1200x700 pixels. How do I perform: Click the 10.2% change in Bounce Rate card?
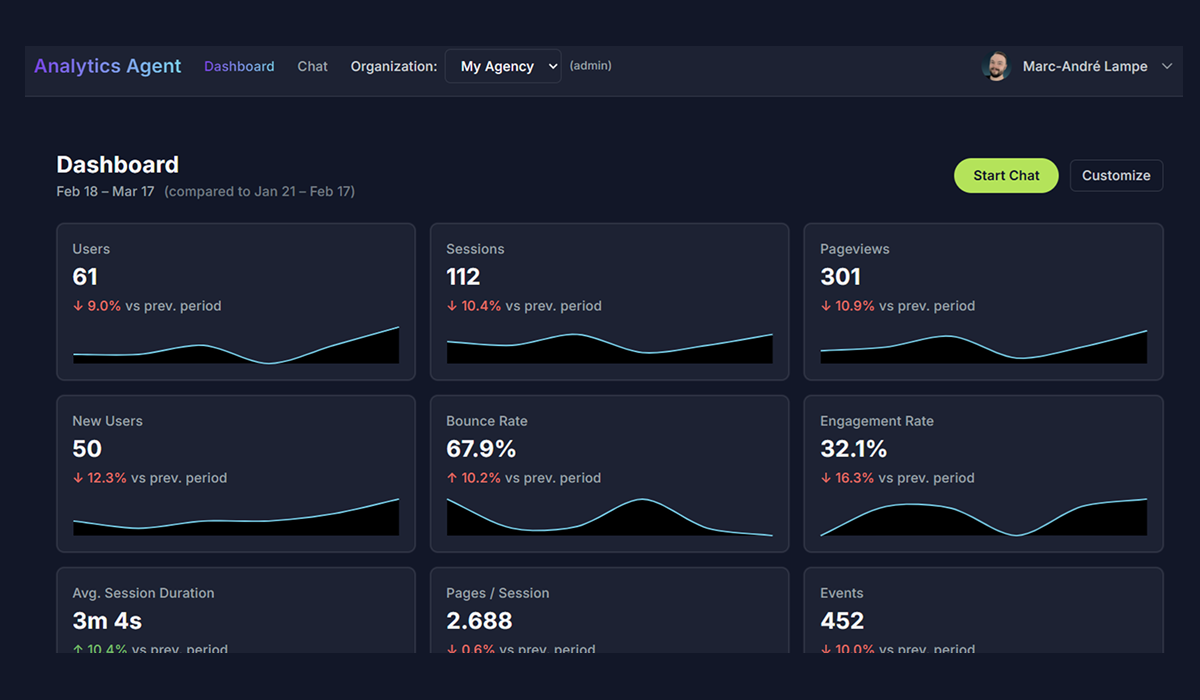474,478
